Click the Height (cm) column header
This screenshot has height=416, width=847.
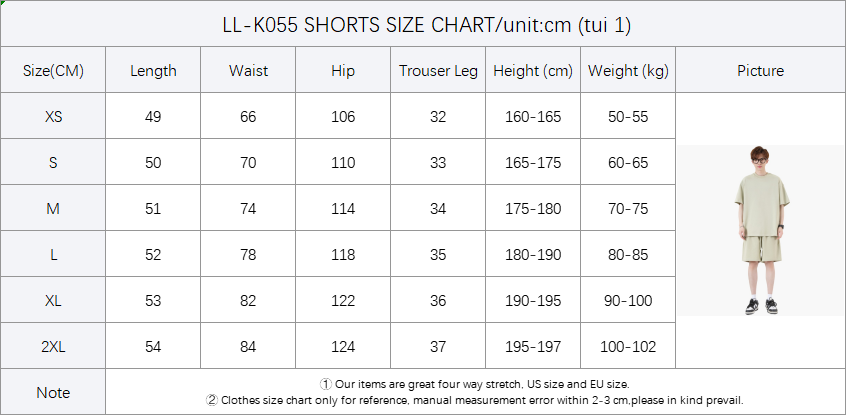pyautogui.click(x=533, y=71)
